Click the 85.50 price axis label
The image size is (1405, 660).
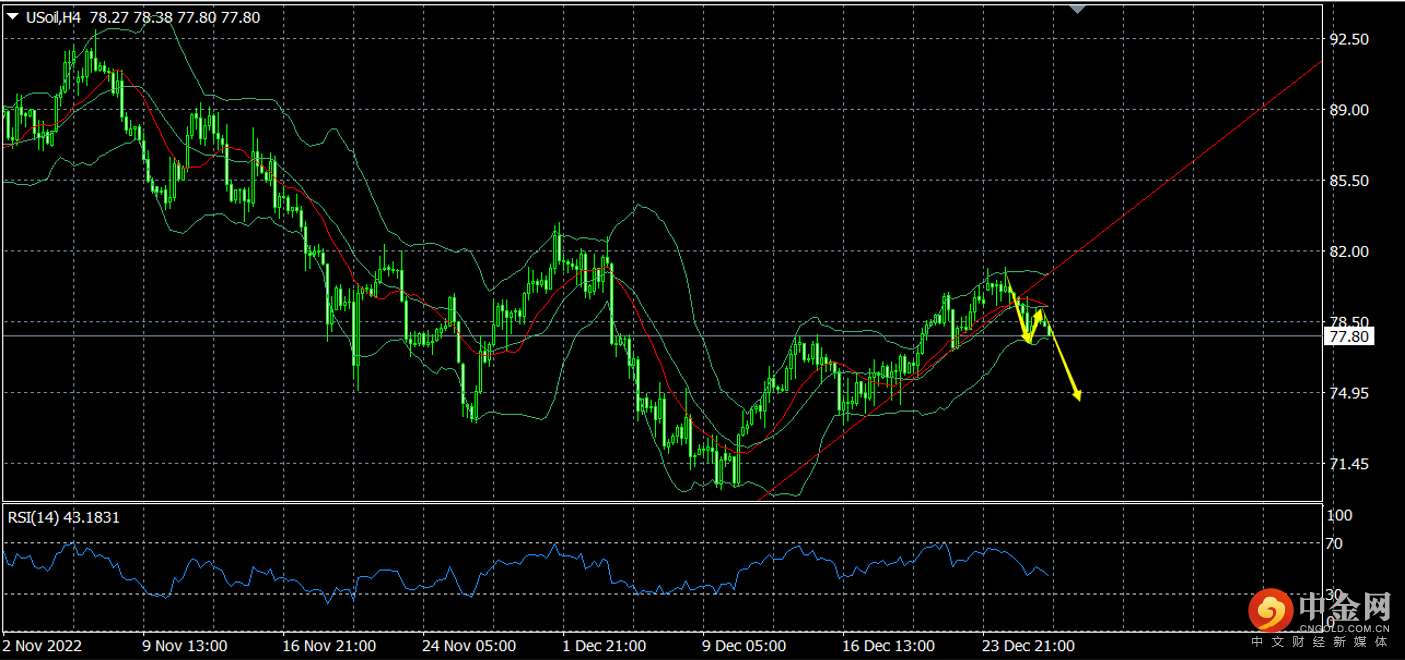1348,181
